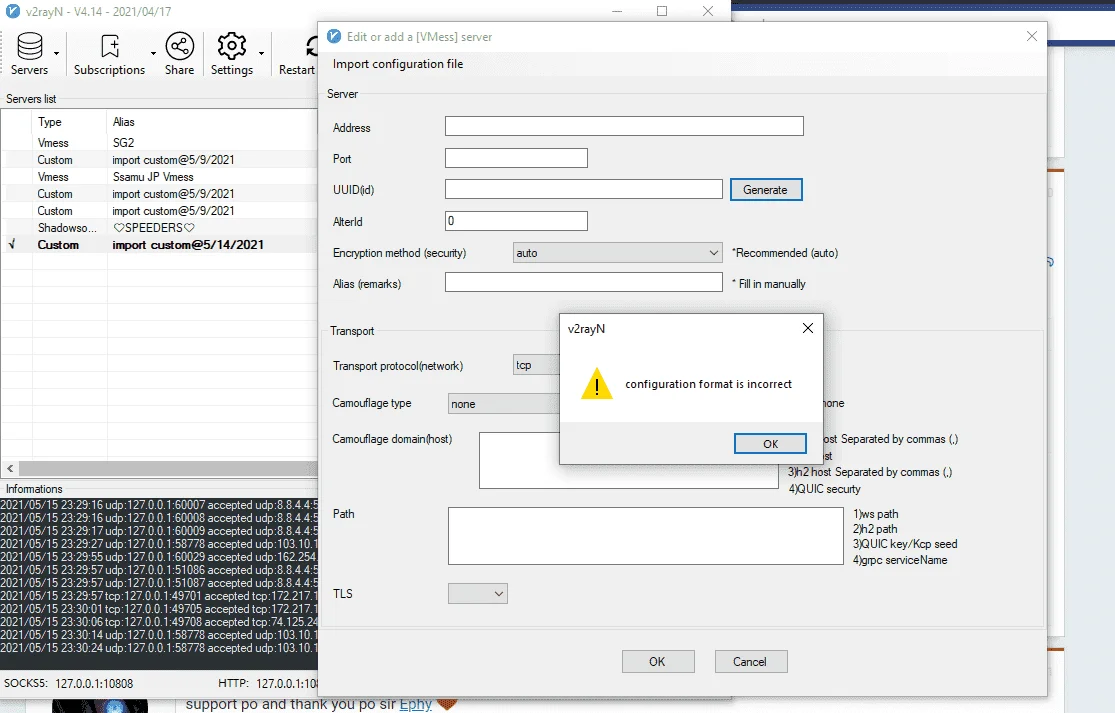The height and width of the screenshot is (713, 1115).
Task: Select SG2 Vmess server row
Action: click(159, 143)
